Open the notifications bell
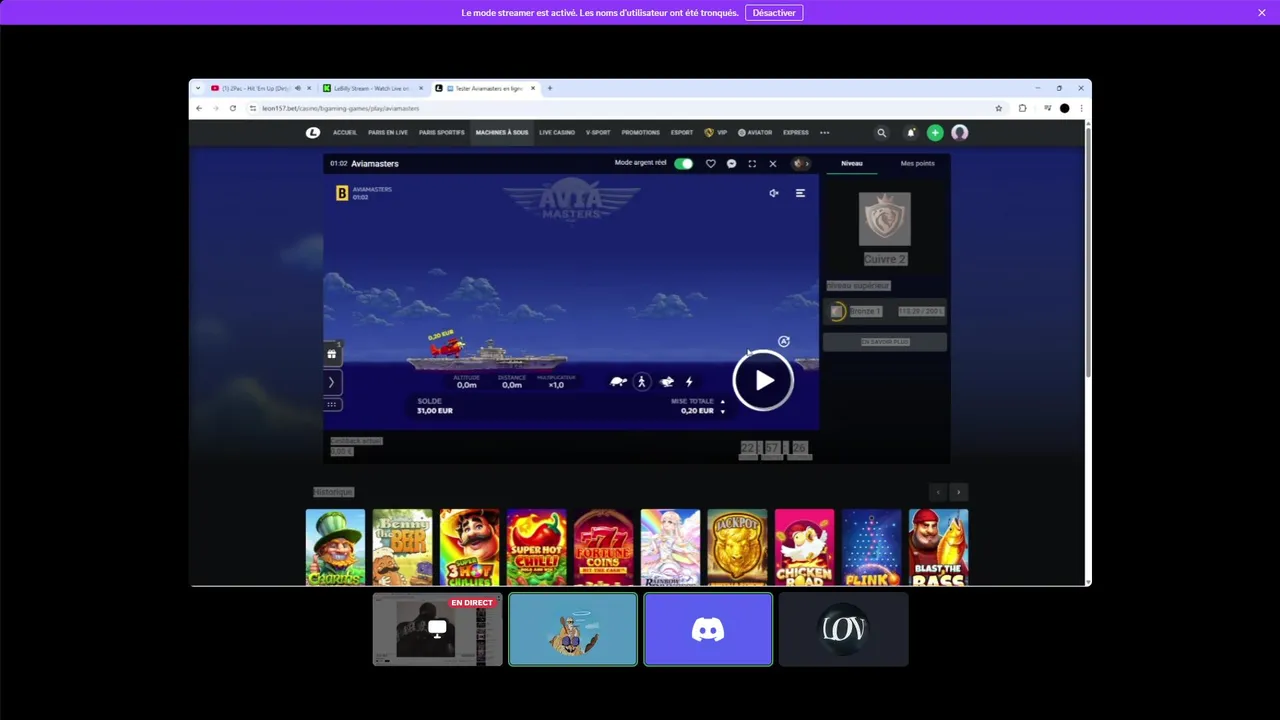 910,132
